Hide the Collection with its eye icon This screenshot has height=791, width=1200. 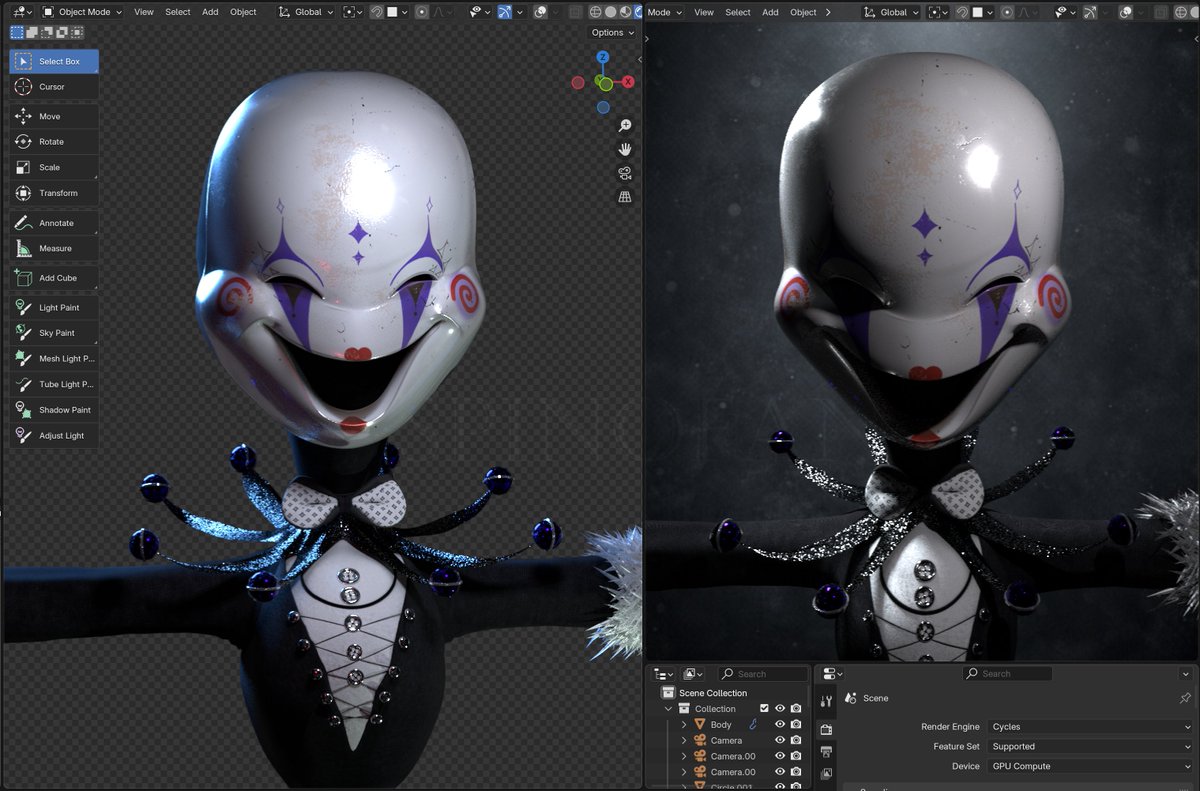[x=780, y=709]
